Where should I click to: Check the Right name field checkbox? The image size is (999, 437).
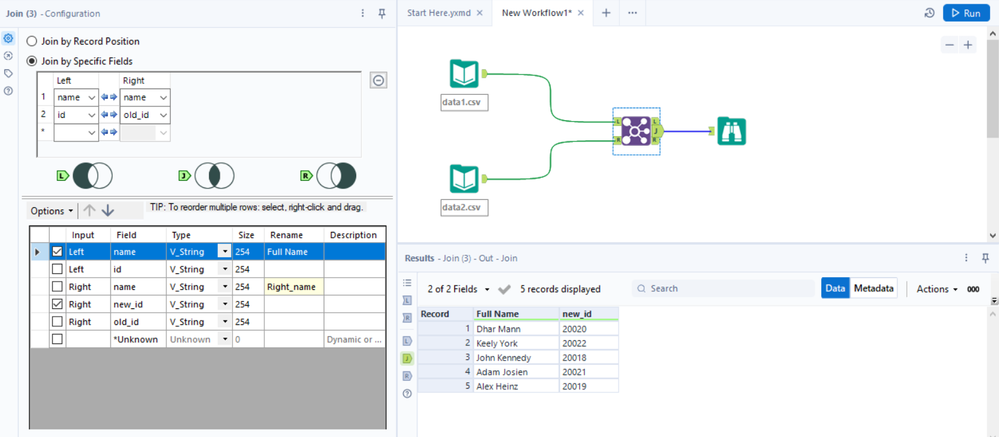click(57, 287)
